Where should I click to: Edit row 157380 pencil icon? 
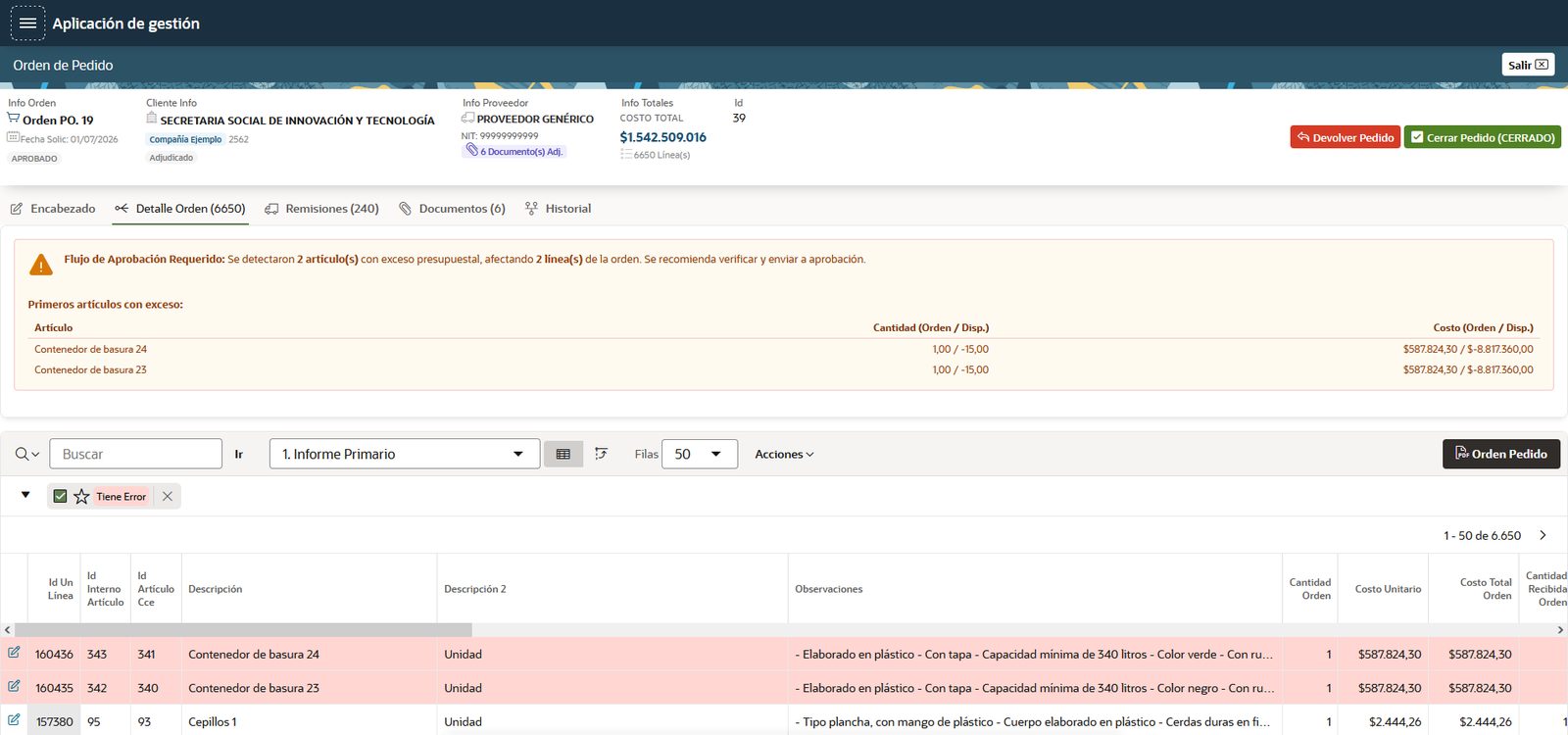14,720
